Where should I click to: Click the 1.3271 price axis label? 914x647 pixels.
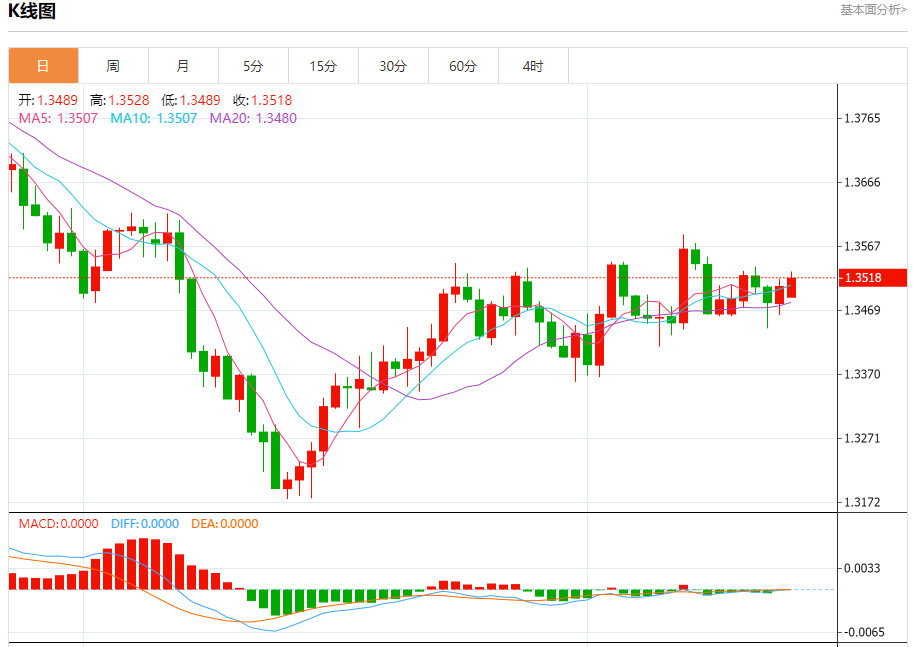click(x=862, y=438)
